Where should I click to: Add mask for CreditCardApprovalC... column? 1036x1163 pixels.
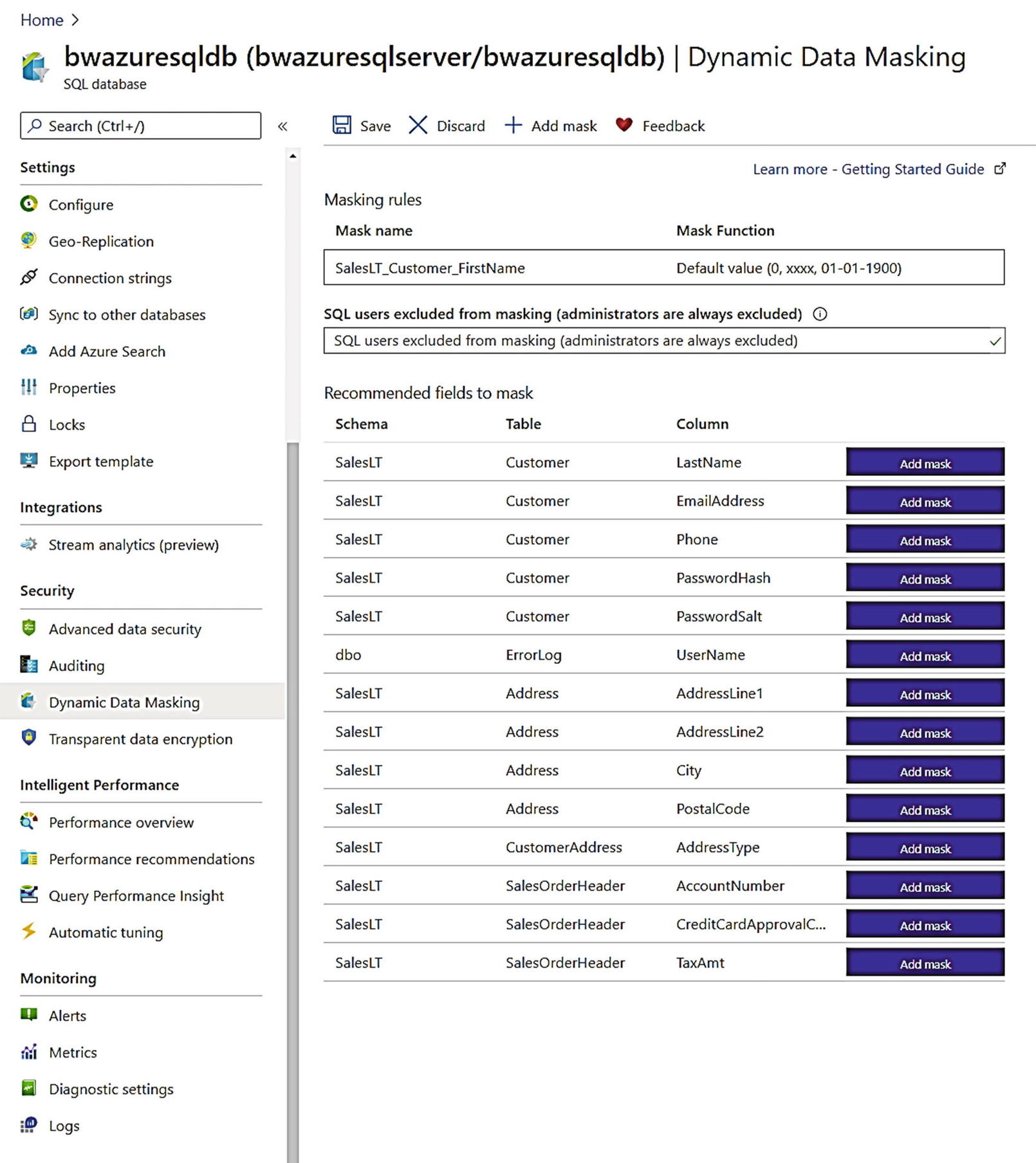point(925,924)
